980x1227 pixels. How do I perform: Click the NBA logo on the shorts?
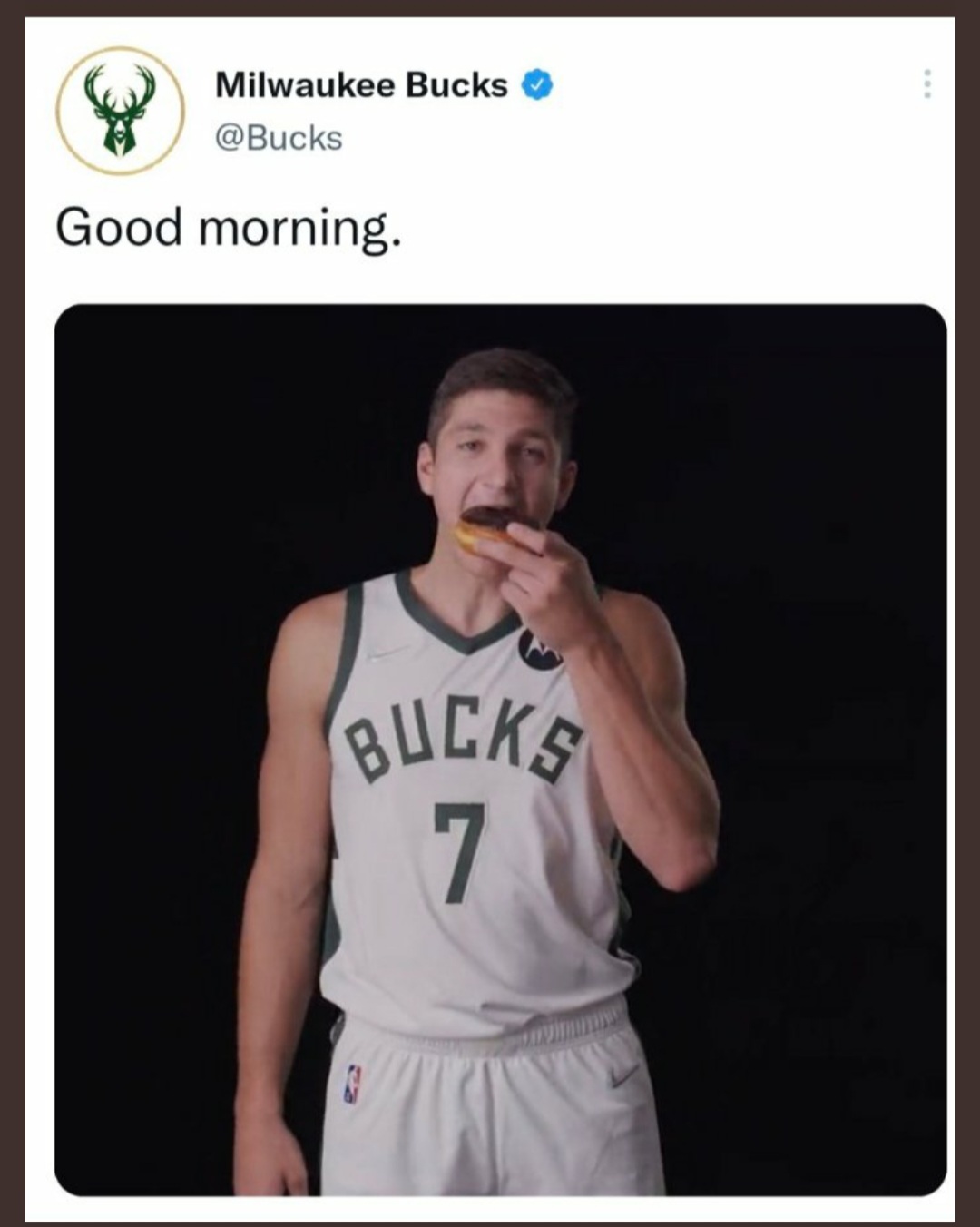point(352,1084)
